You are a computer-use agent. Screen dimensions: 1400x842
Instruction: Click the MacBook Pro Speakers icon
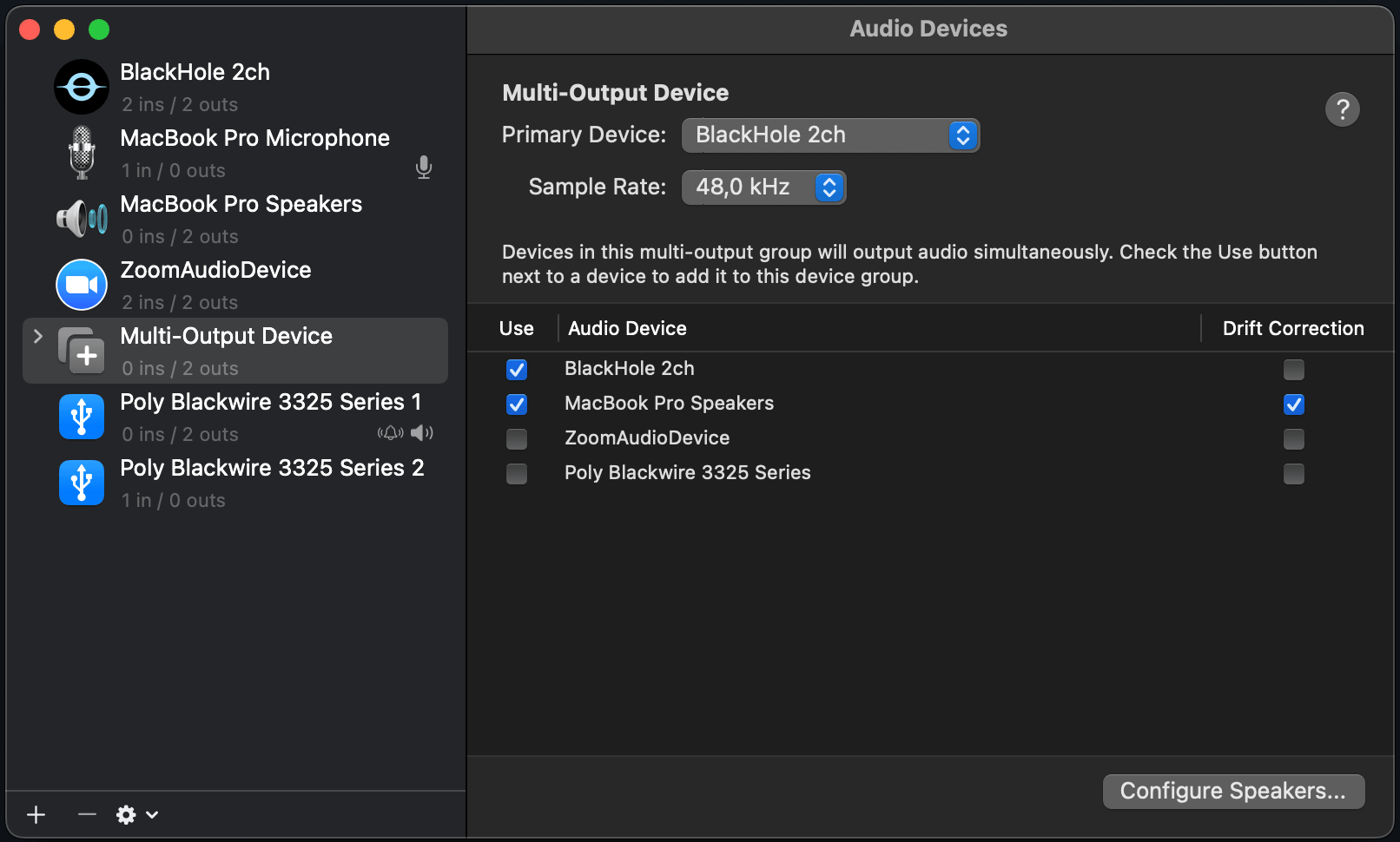82,218
